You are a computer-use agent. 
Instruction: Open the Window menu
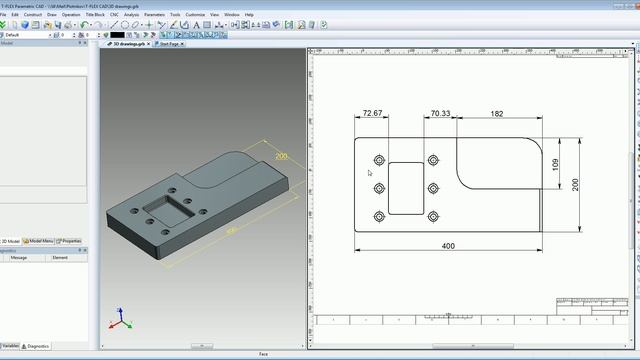click(232, 15)
